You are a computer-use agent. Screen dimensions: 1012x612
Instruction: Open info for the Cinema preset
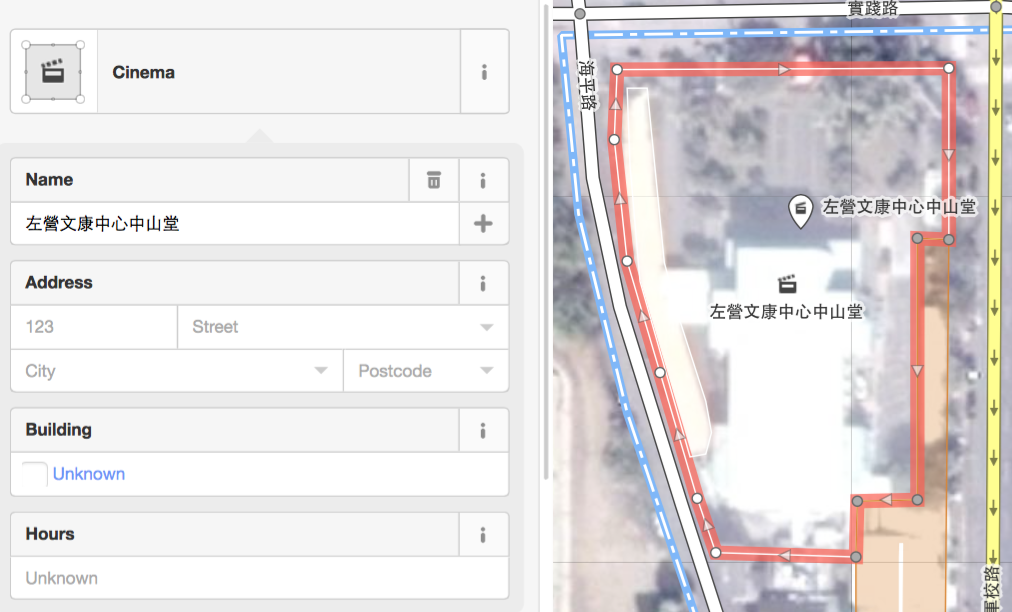[484, 72]
